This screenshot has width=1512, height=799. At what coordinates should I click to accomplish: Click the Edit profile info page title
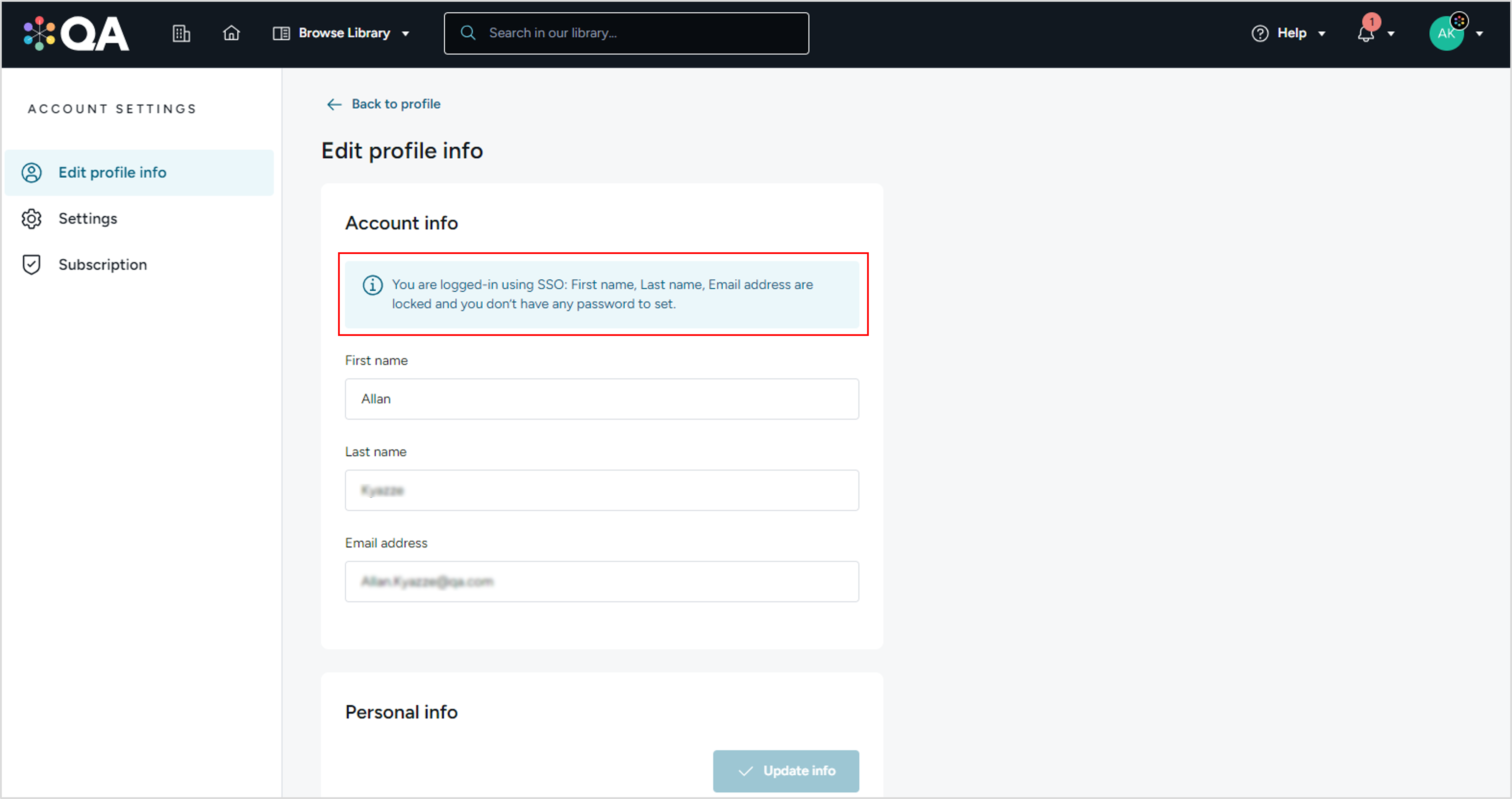[402, 151]
